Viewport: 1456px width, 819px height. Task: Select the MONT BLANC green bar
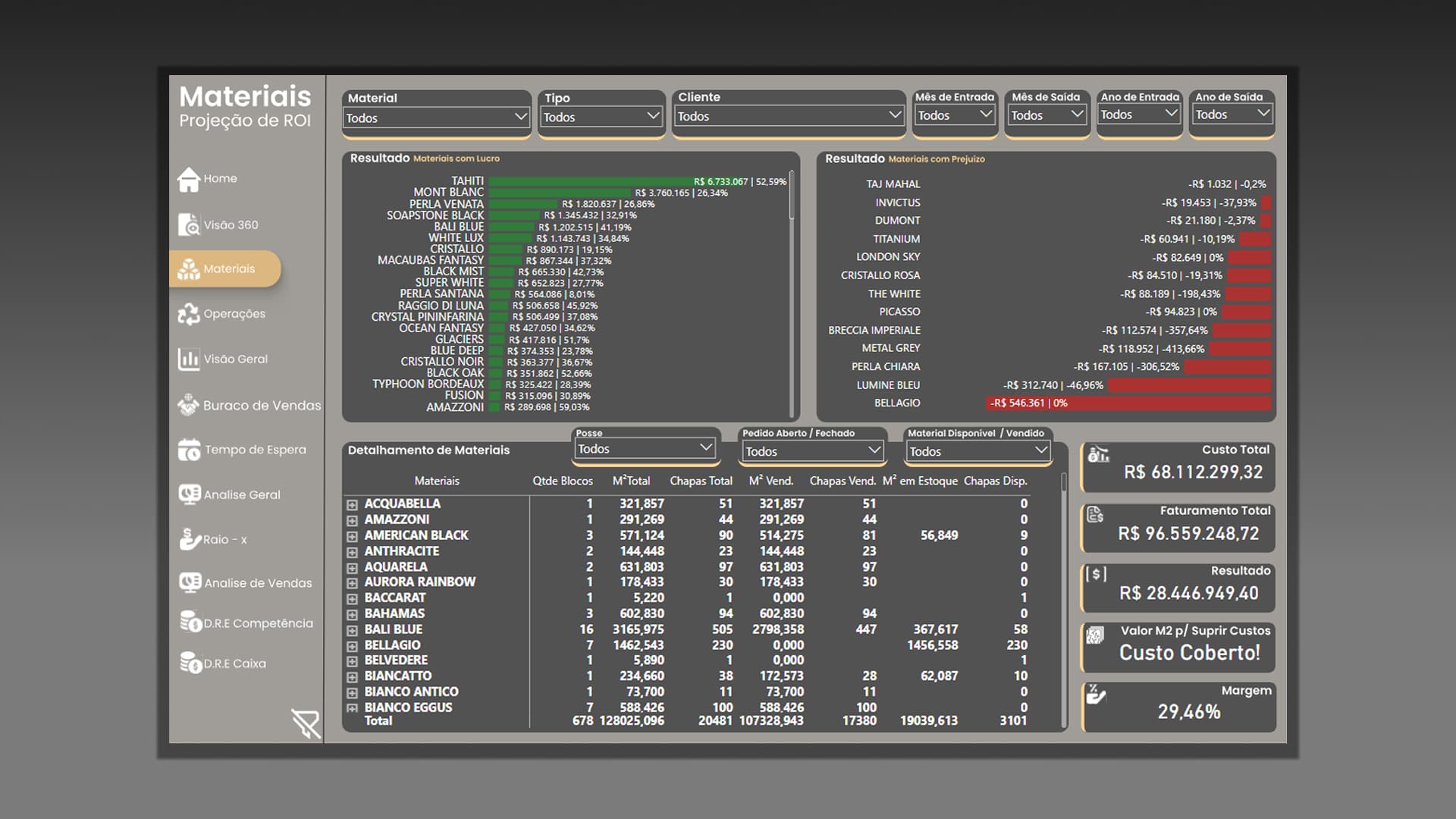[x=561, y=193]
